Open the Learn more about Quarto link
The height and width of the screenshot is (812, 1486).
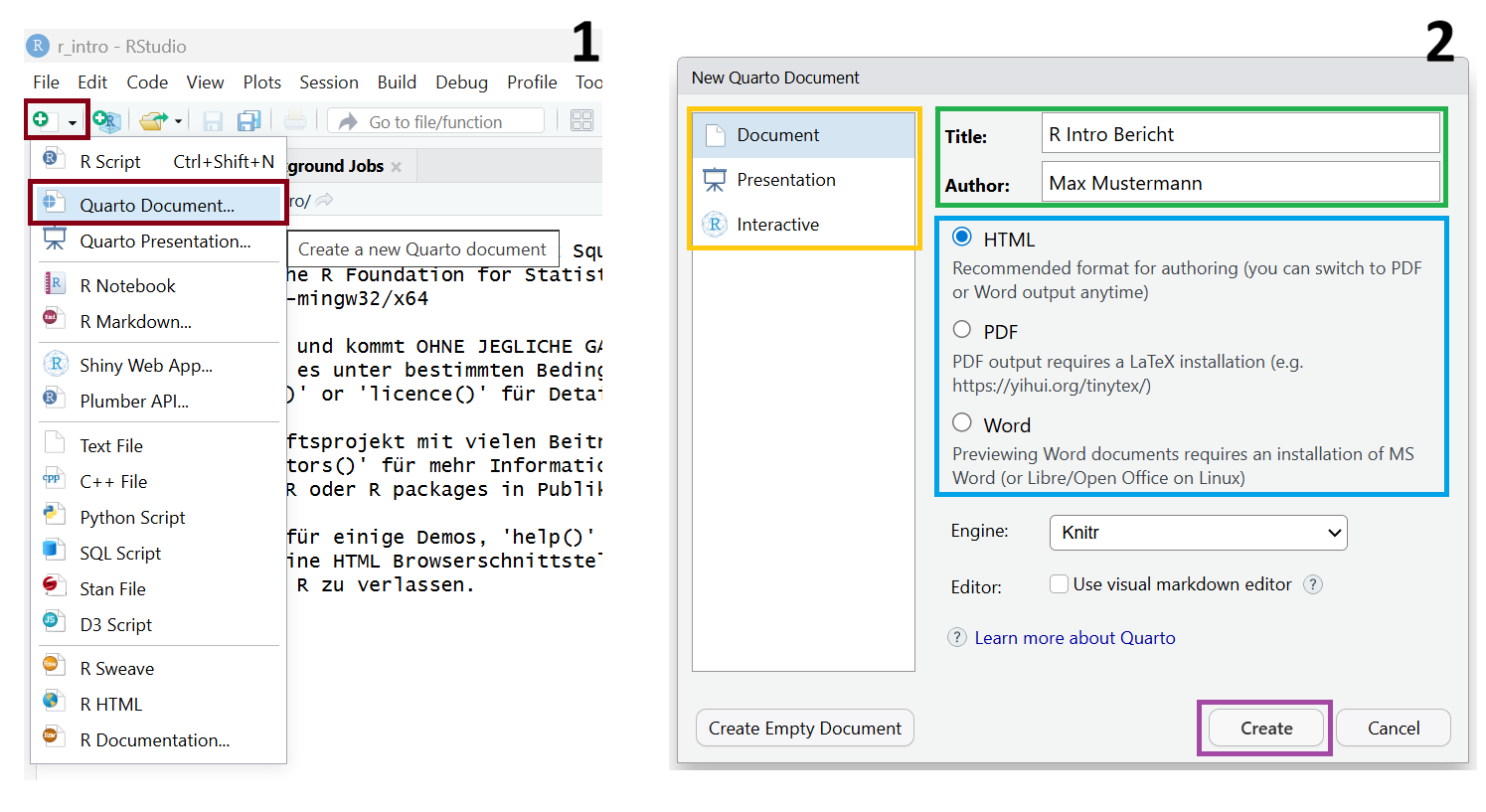[x=1074, y=638]
